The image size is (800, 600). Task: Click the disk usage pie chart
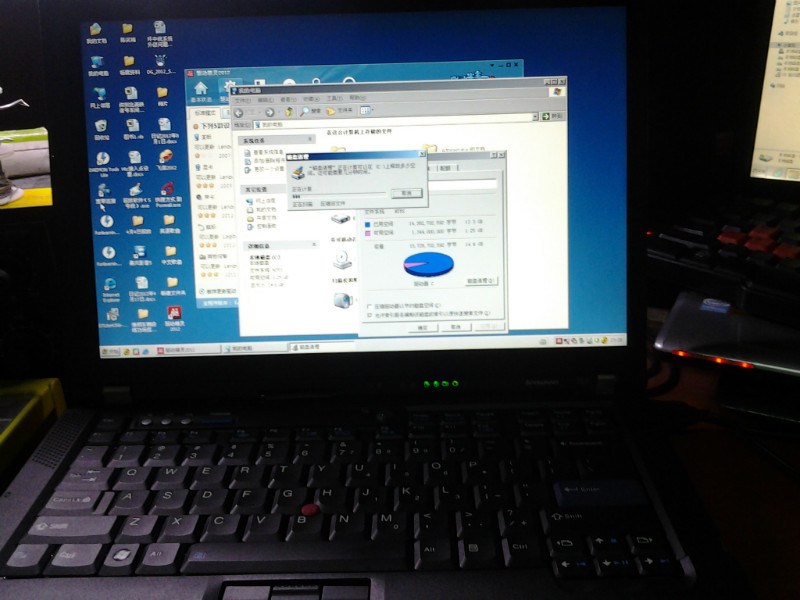pos(427,264)
